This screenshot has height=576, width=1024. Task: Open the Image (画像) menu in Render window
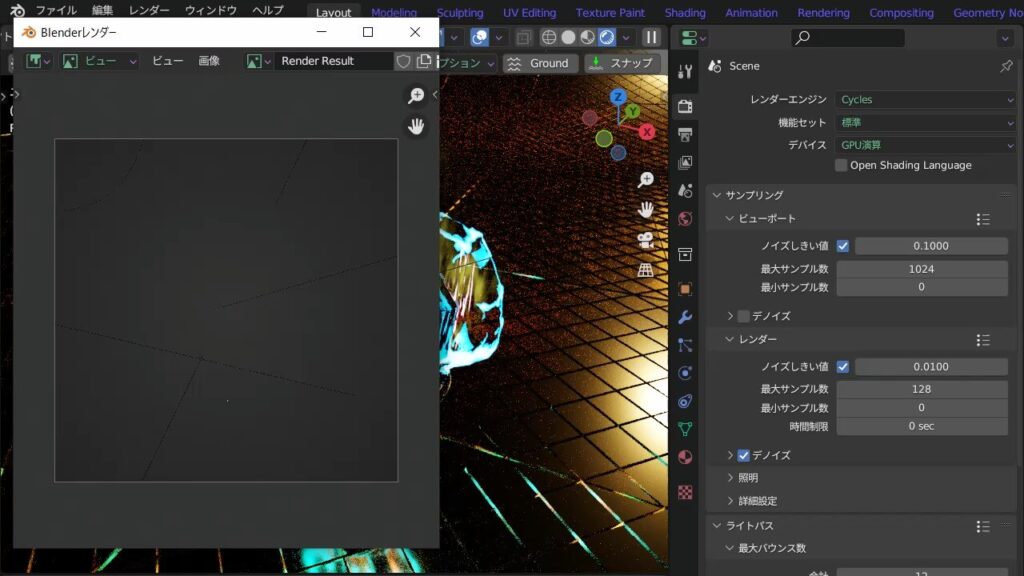coord(209,61)
